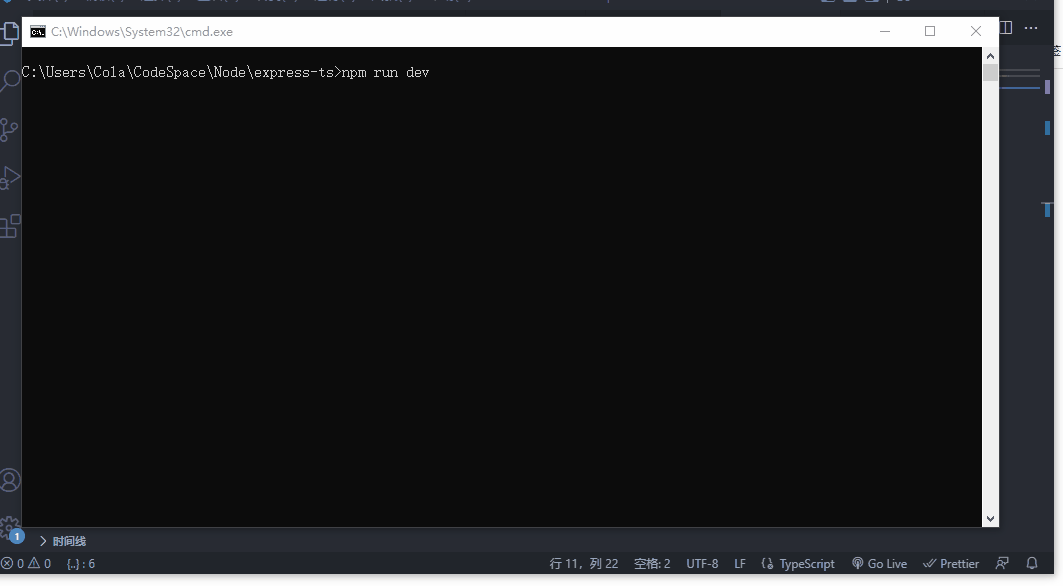
Task: Click the cmd.exe title bar text
Action: (142, 32)
